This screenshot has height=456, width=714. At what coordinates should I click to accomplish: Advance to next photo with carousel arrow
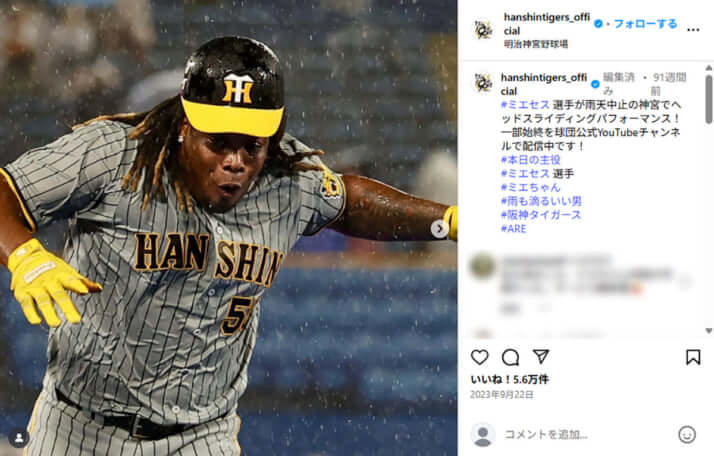point(439,229)
